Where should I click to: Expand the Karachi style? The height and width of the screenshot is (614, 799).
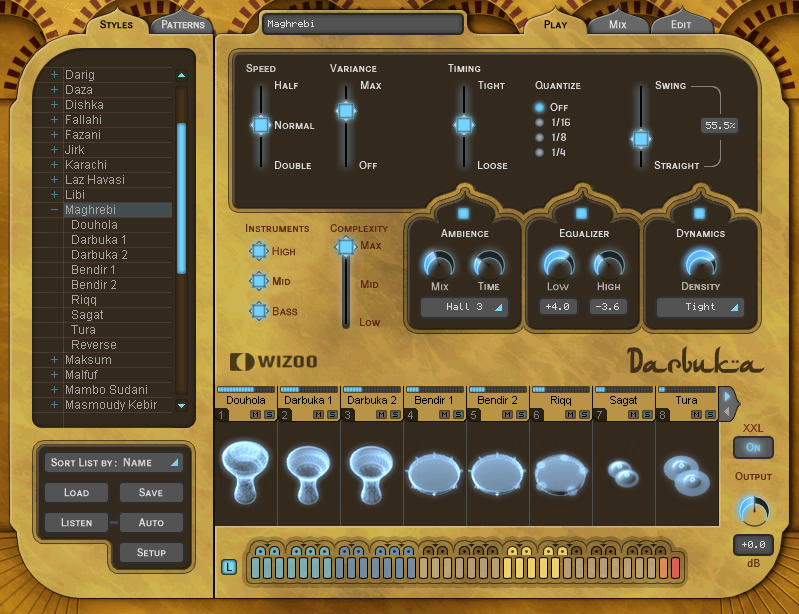point(54,165)
